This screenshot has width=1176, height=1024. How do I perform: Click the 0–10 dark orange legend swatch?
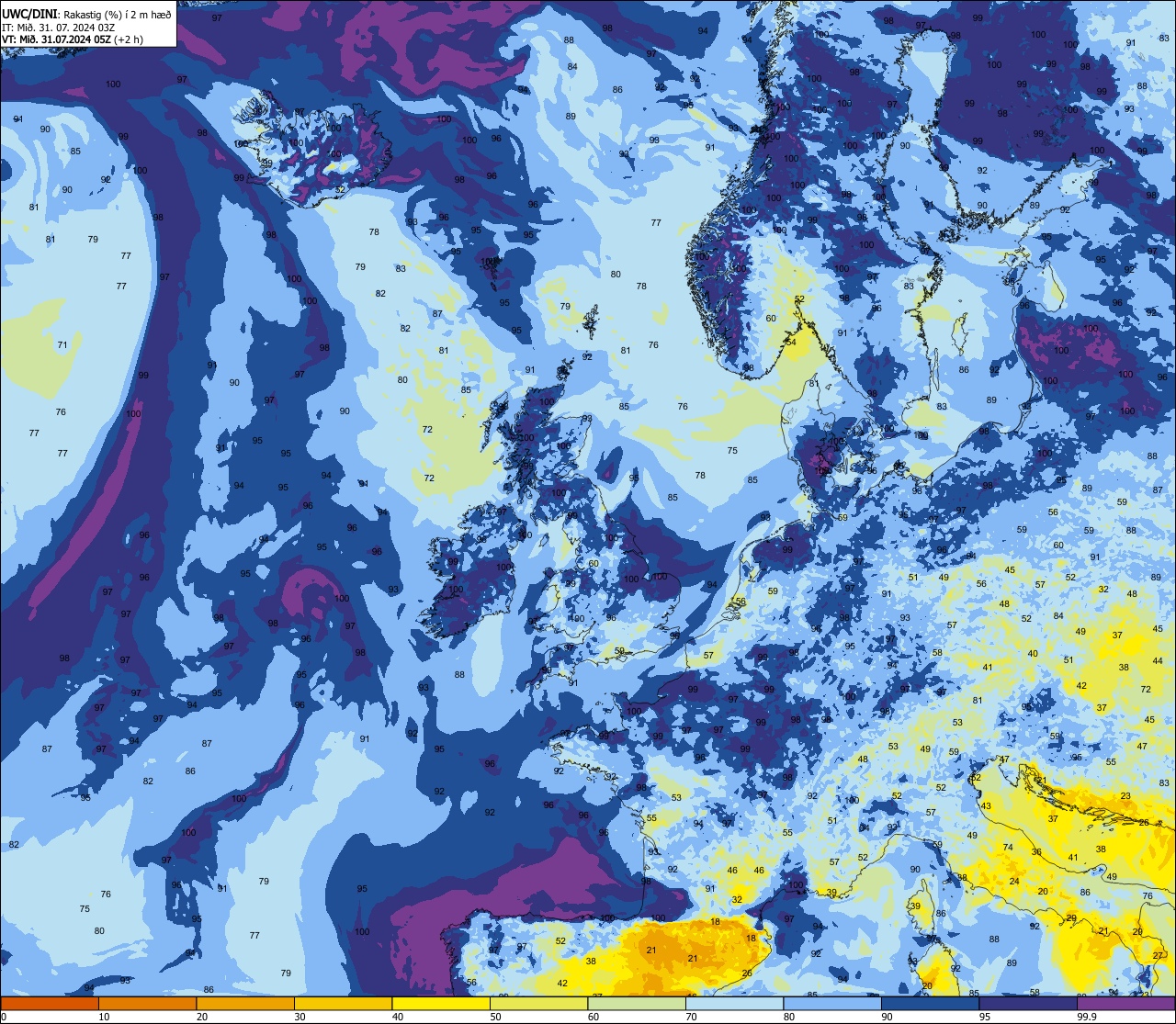(50, 1003)
